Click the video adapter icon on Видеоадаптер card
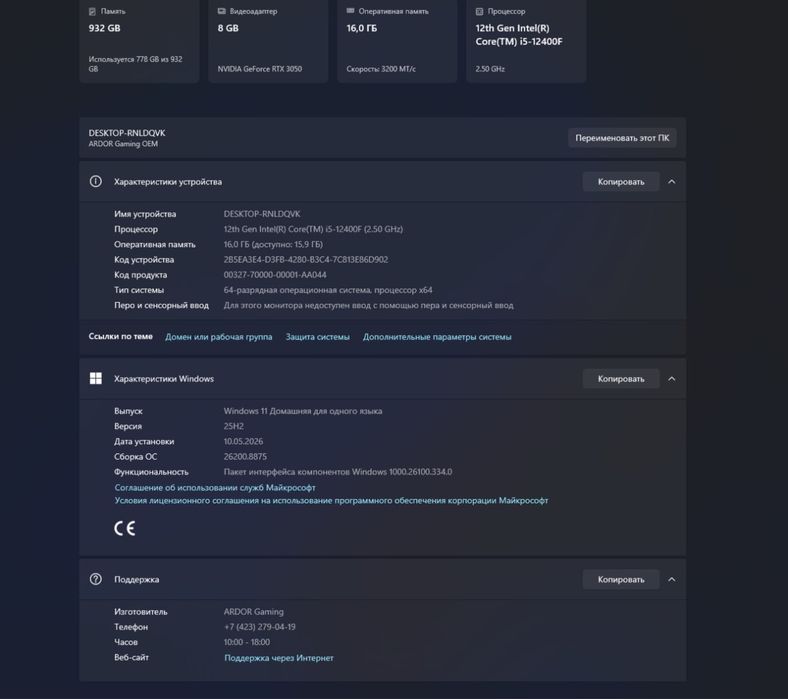The height and width of the screenshot is (699, 788). tap(221, 11)
